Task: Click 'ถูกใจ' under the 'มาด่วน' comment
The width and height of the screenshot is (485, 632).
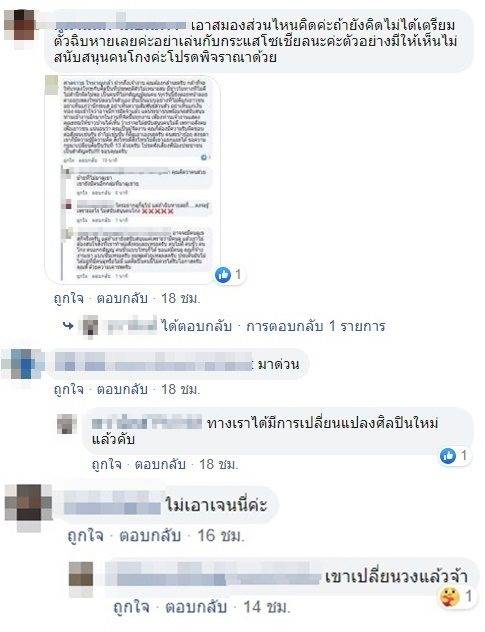Action: (69, 390)
